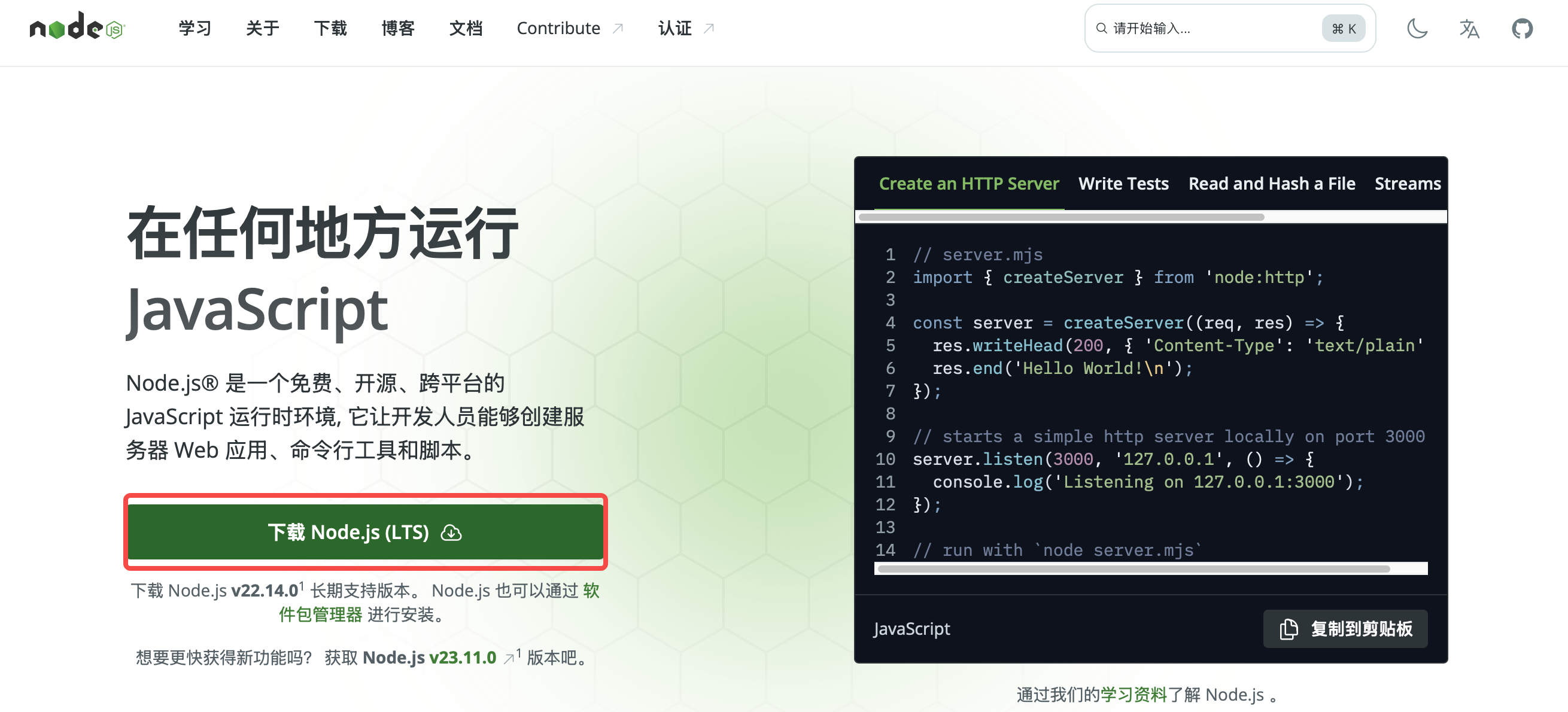Select the Streams tab
The image size is (1568, 712).
pos(1407,184)
